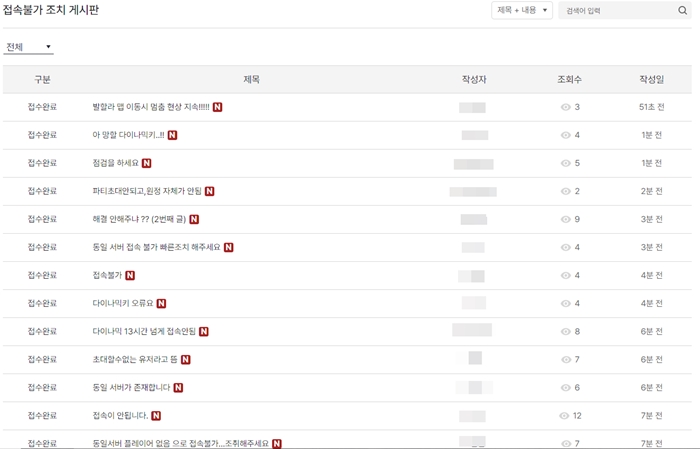The width and height of the screenshot is (700, 449).
Task: Click the search magnifier icon
Action: (683, 11)
